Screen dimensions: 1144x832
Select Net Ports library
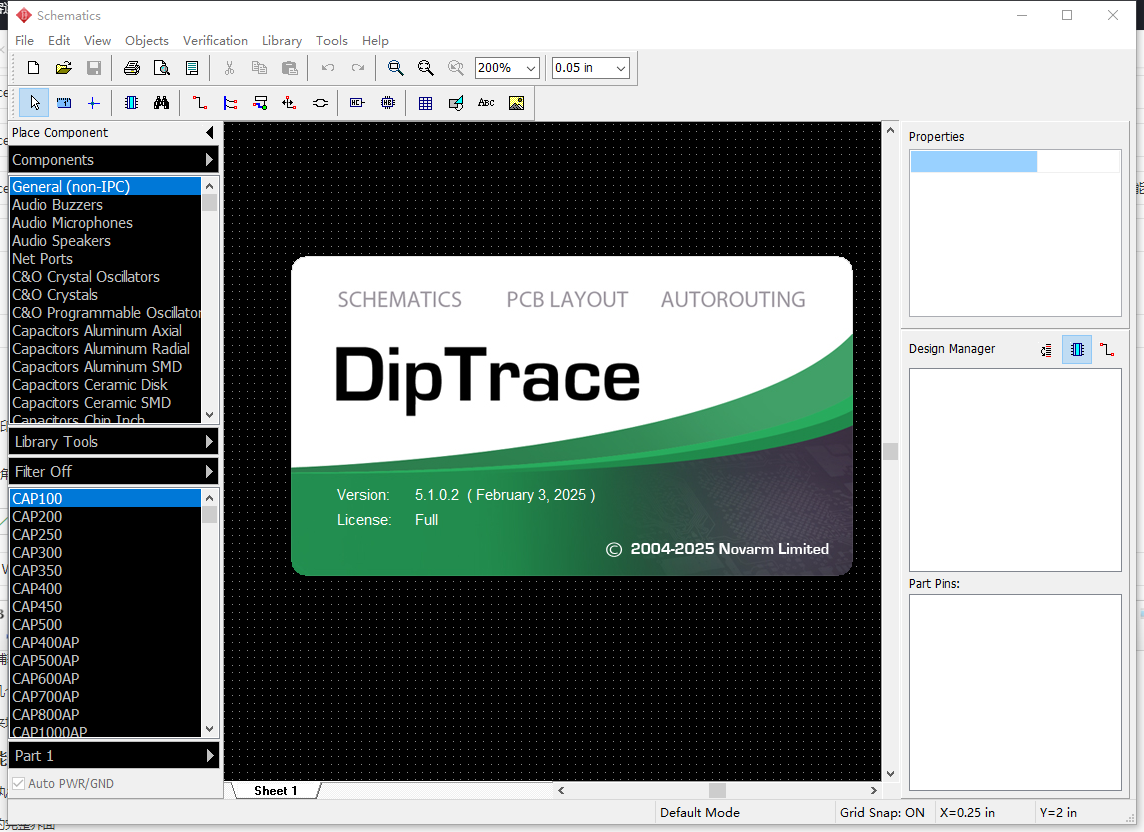[x=106, y=259]
